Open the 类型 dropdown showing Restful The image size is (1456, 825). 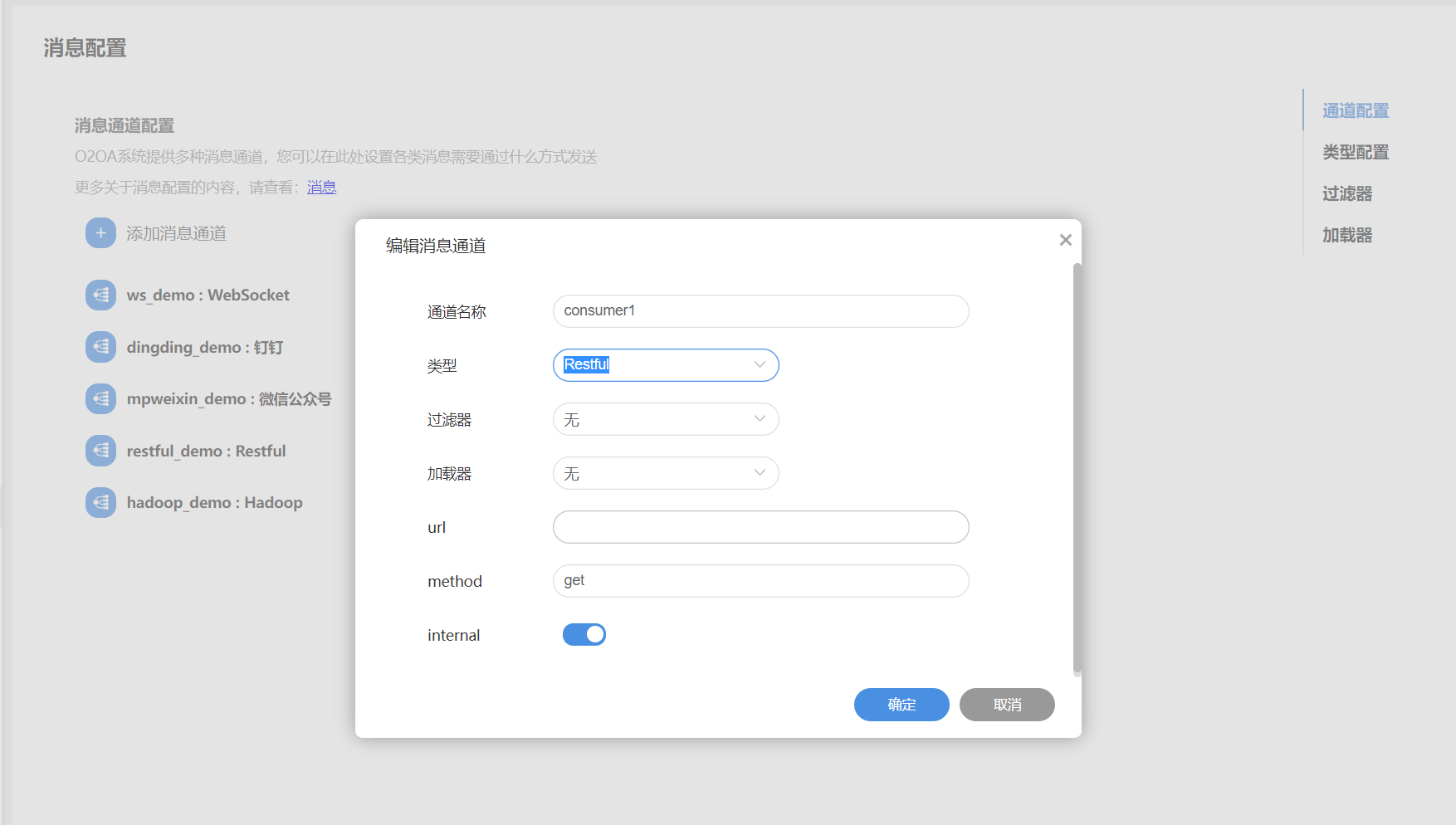click(666, 365)
